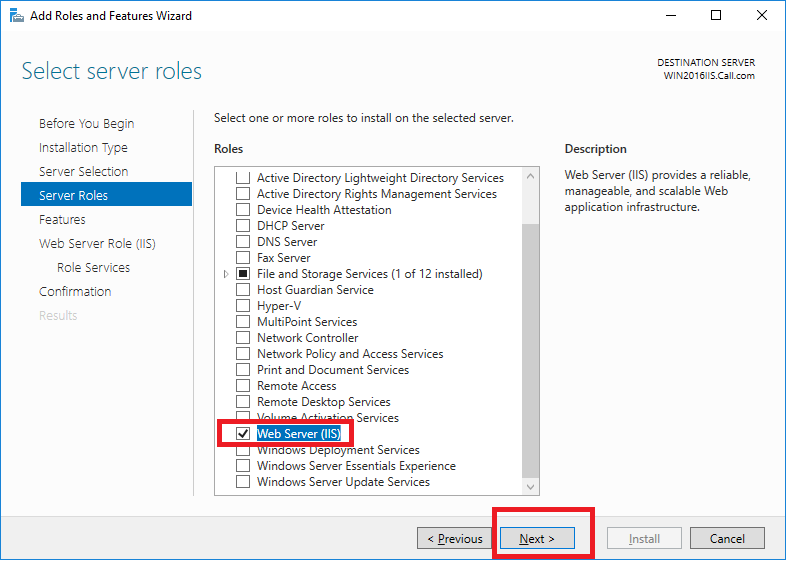Viewport: 786px width, 561px height.
Task: Click the WIN2016IIS.Call.com server name
Action: pyautogui.click(x=709, y=76)
